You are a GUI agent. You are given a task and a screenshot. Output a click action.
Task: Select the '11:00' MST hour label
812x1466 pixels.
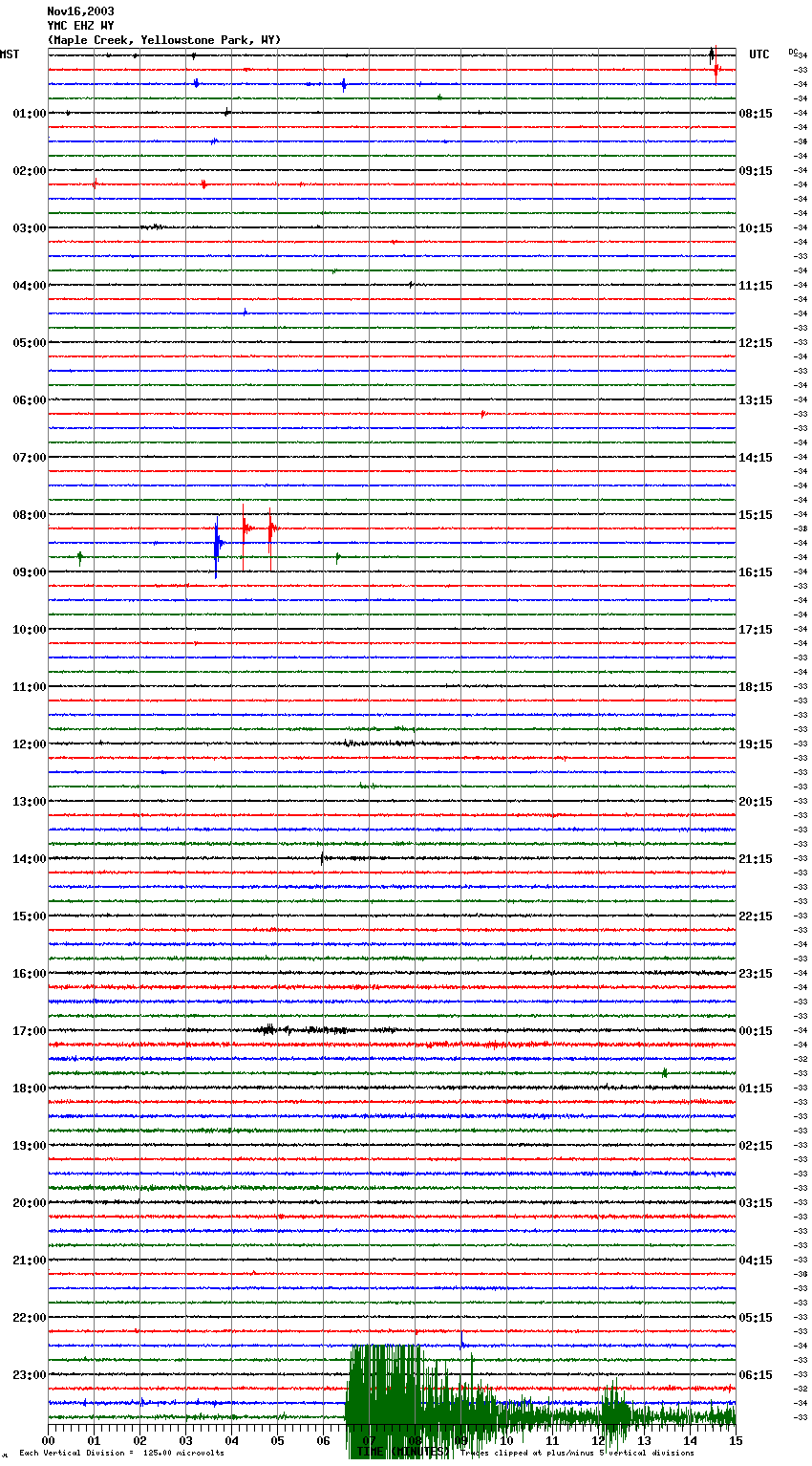click(30, 687)
